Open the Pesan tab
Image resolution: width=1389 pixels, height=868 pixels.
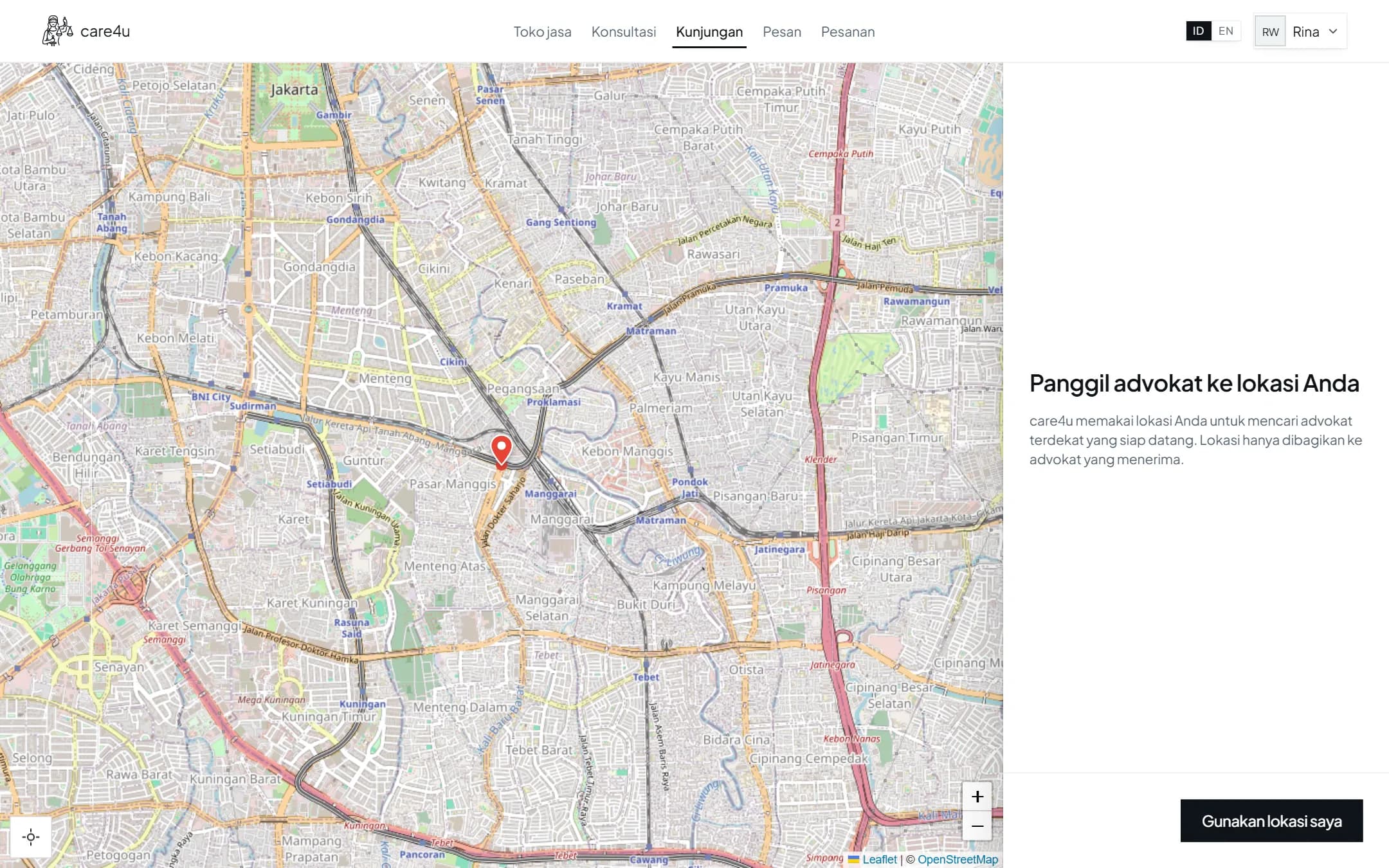coord(781,32)
